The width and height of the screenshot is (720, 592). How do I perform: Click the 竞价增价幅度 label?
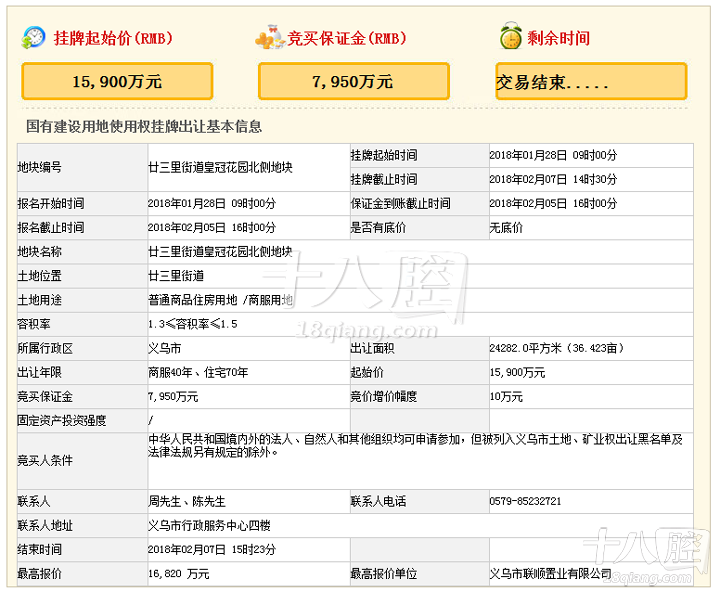pos(384,397)
